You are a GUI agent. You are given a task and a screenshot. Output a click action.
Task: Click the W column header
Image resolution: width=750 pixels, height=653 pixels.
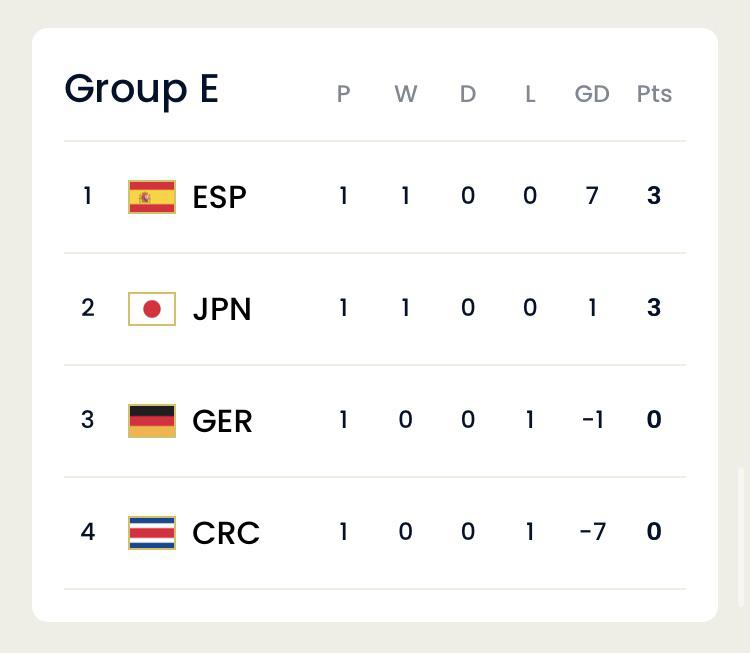[x=406, y=93]
